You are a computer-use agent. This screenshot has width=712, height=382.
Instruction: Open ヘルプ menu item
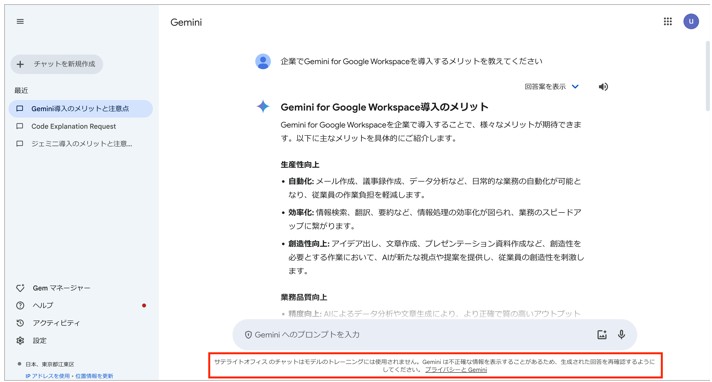tap(43, 305)
